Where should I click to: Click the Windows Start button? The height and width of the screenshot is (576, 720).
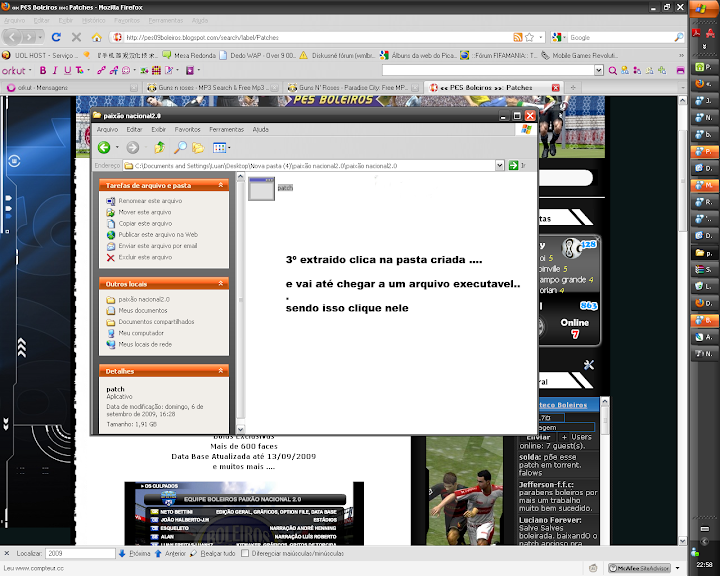pyautogui.click(x=703, y=9)
